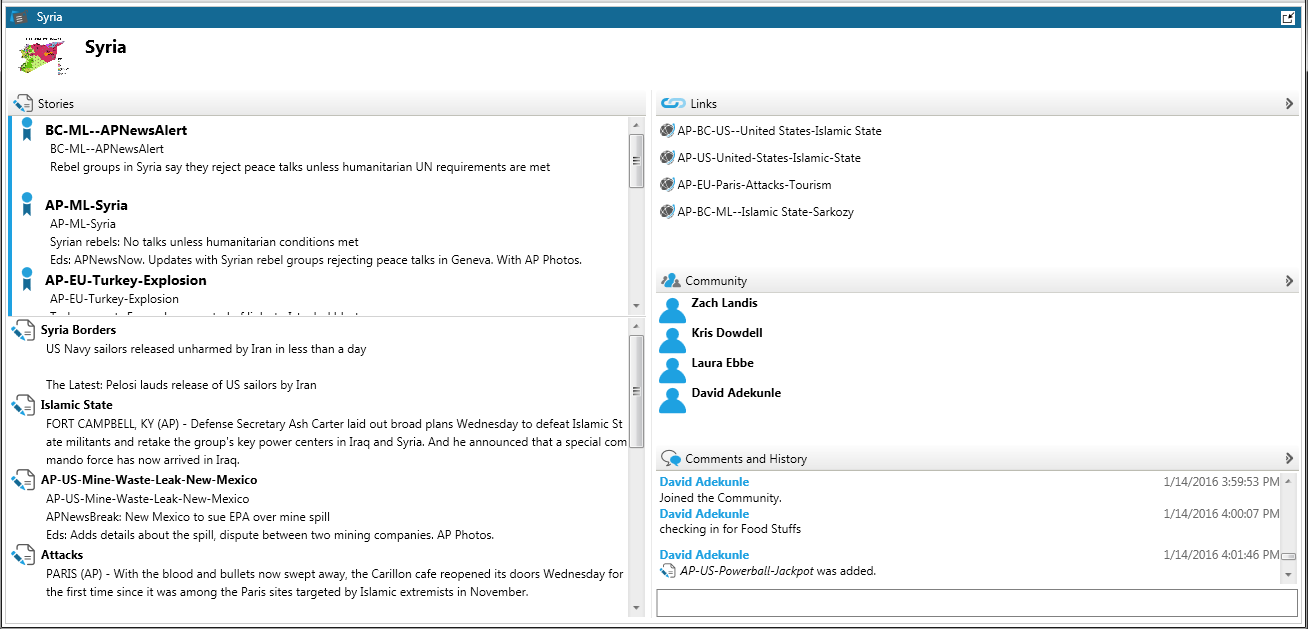Open the AP-ML-Syria story title
1308x629 pixels.
coord(86,205)
